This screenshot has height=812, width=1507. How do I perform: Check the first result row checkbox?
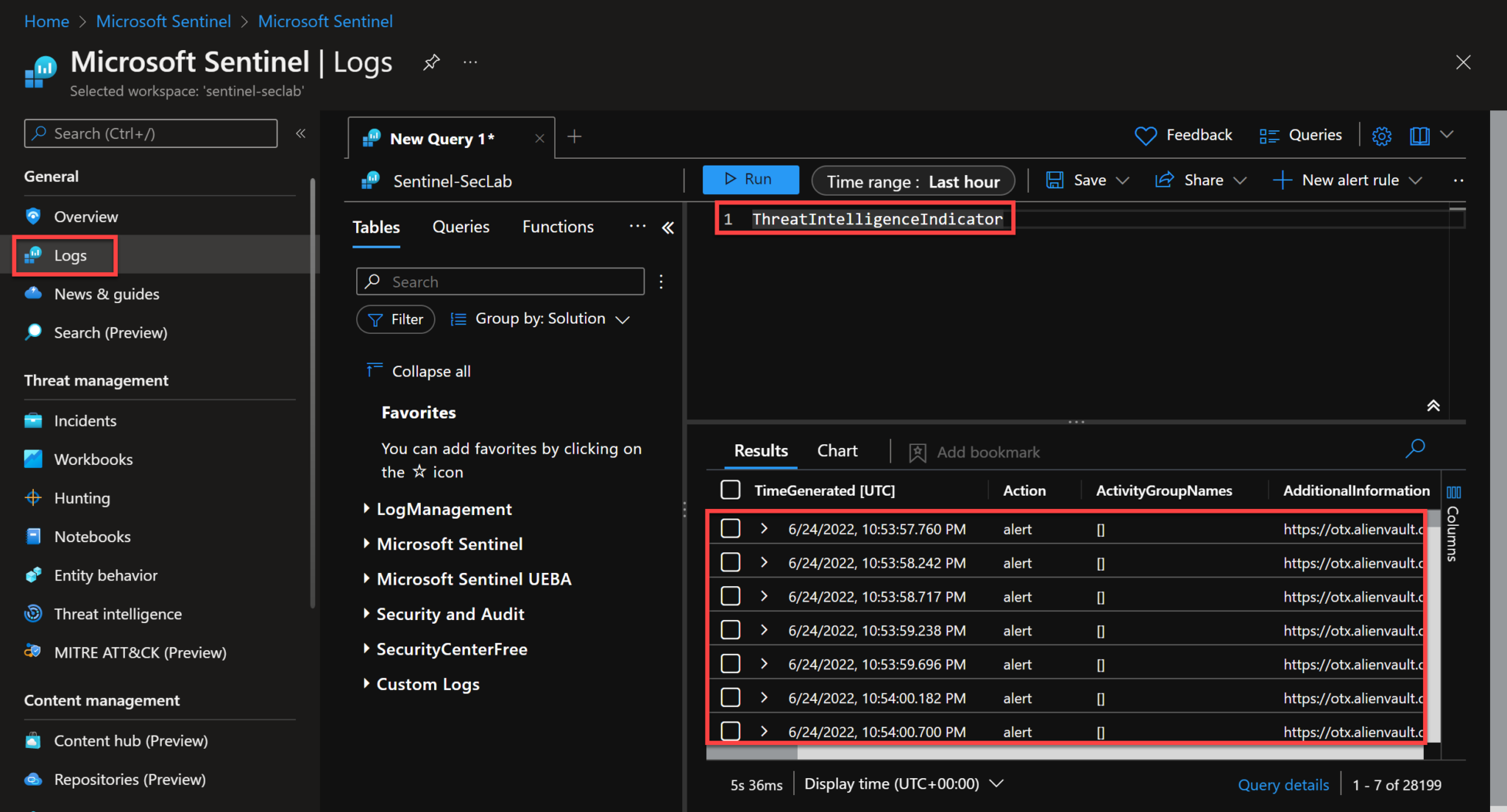(x=731, y=528)
